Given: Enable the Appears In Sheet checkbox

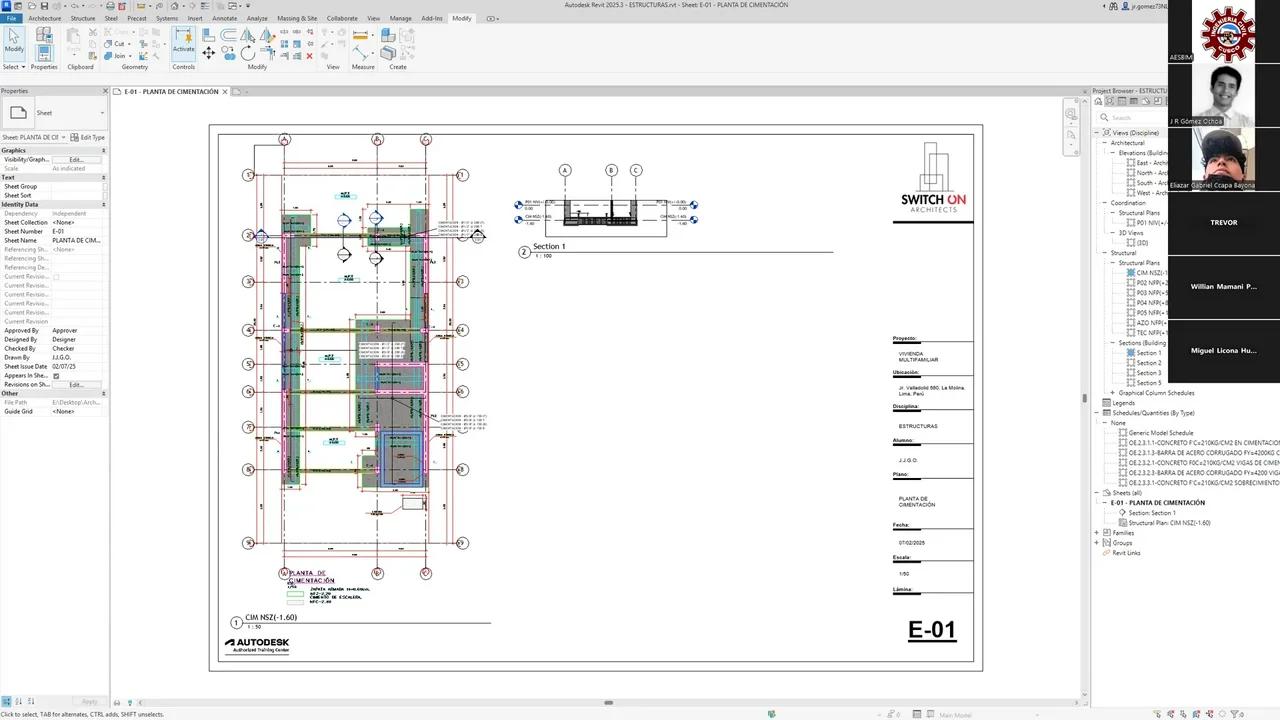Looking at the screenshot, I should 55,375.
